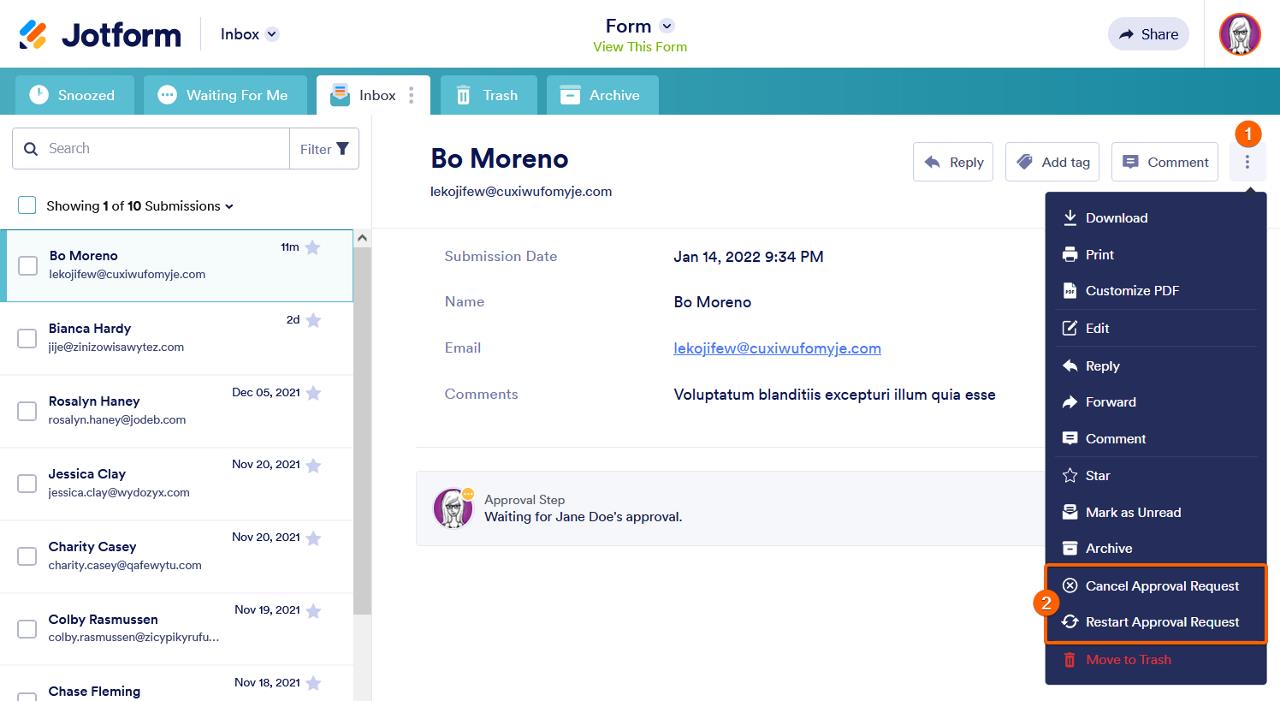Open the Inbox product dropdown in header

[249, 34]
